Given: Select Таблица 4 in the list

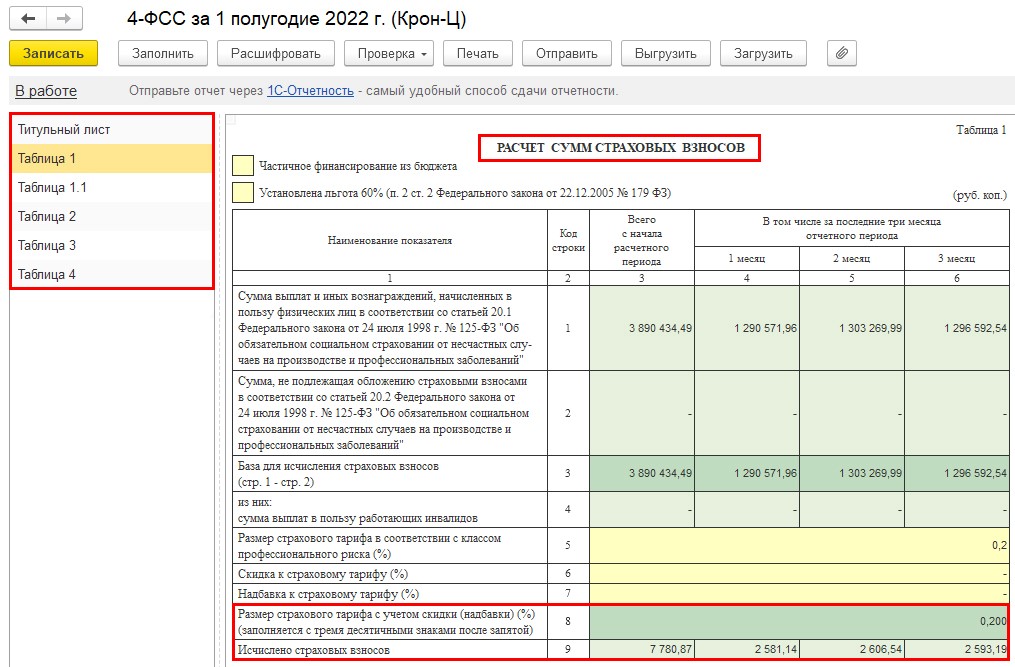Looking at the screenshot, I should coord(47,275).
